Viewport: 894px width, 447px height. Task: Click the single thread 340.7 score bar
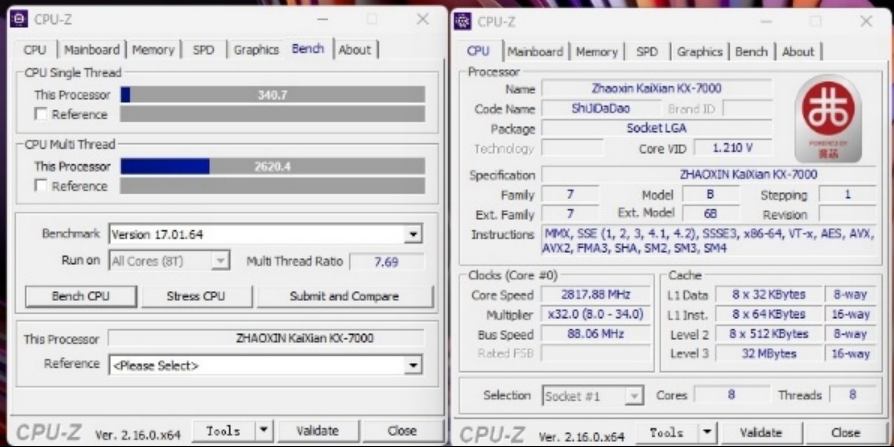273,95
